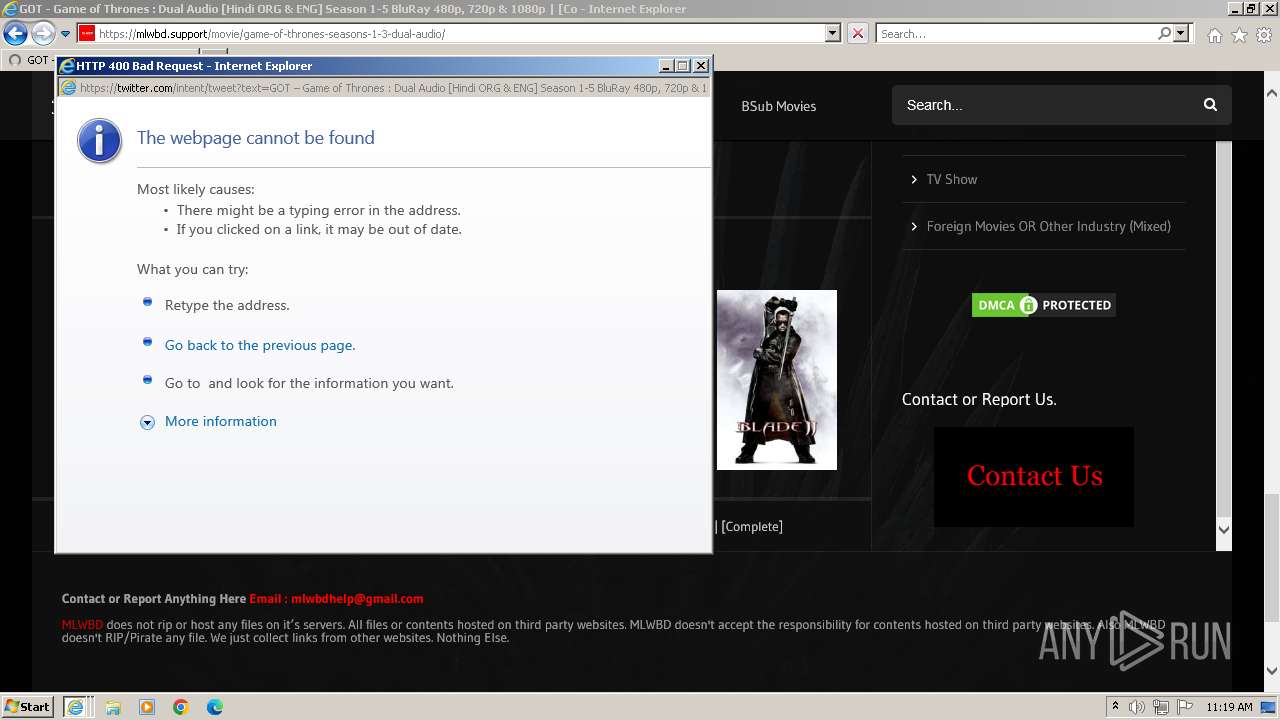Click inner page scrollbar down arrow

(1223, 530)
